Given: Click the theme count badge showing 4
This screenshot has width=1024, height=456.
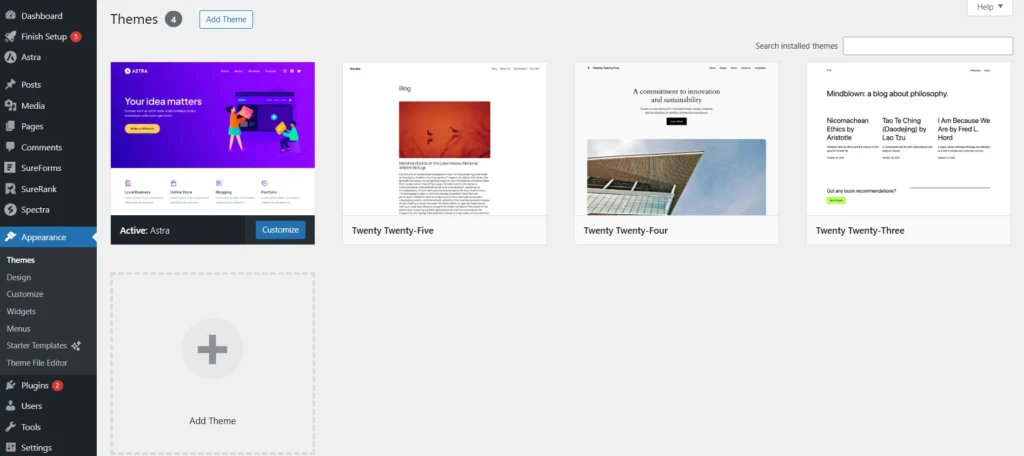Looking at the screenshot, I should 173,20.
